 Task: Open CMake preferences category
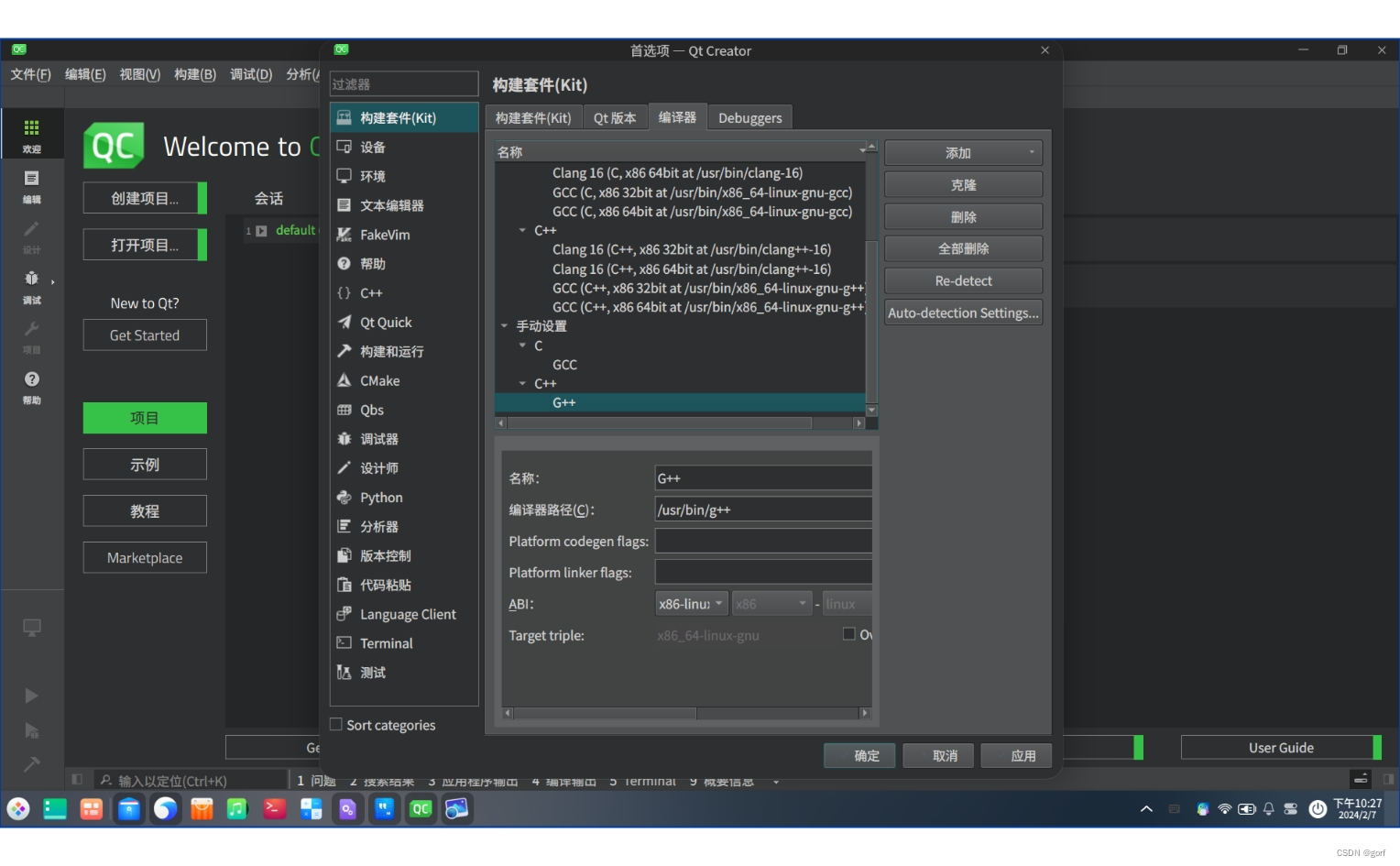tap(404, 380)
